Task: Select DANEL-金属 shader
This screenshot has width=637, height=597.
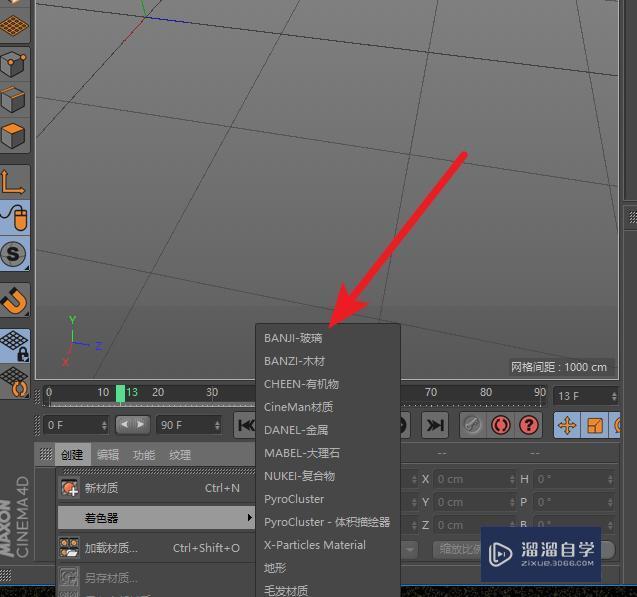Action: point(328,430)
